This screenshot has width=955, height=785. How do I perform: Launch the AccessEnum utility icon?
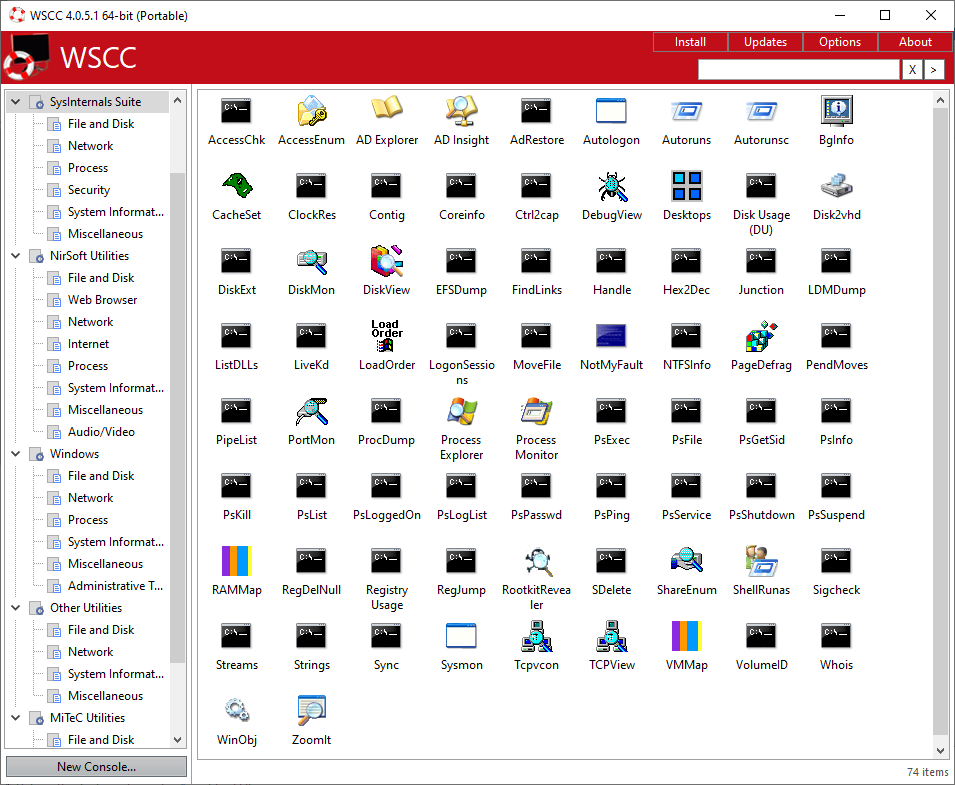click(311, 111)
